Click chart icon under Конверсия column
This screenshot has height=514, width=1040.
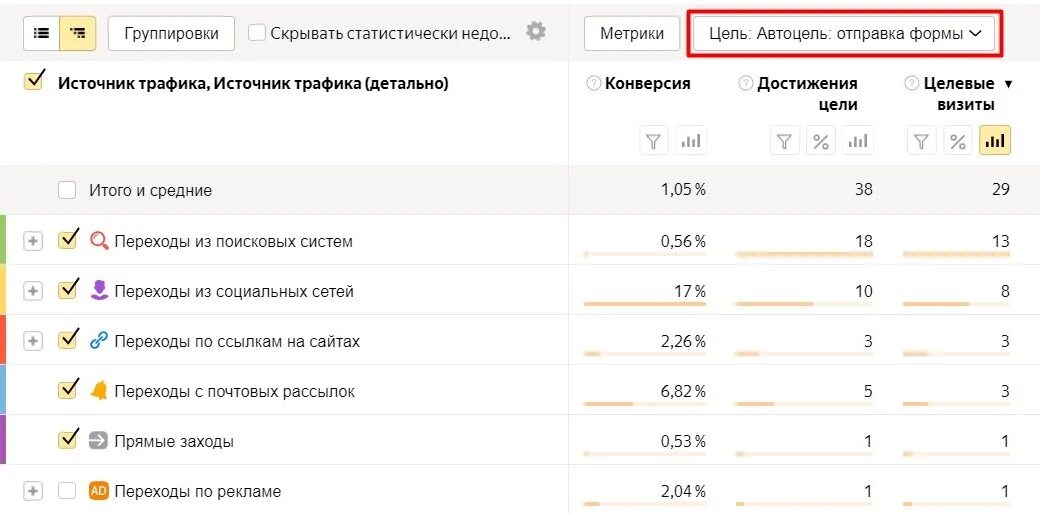(x=690, y=141)
